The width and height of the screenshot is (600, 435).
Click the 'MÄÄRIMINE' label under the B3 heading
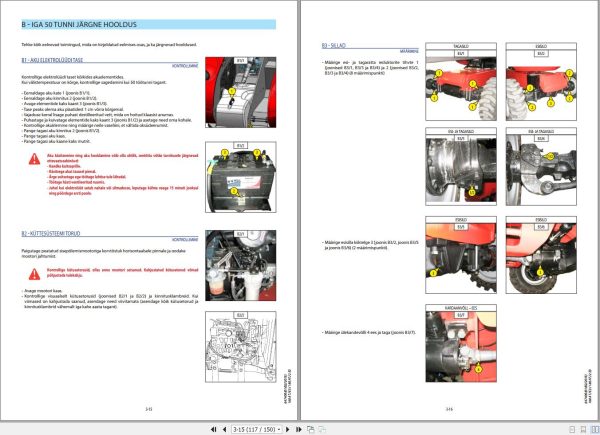point(409,51)
